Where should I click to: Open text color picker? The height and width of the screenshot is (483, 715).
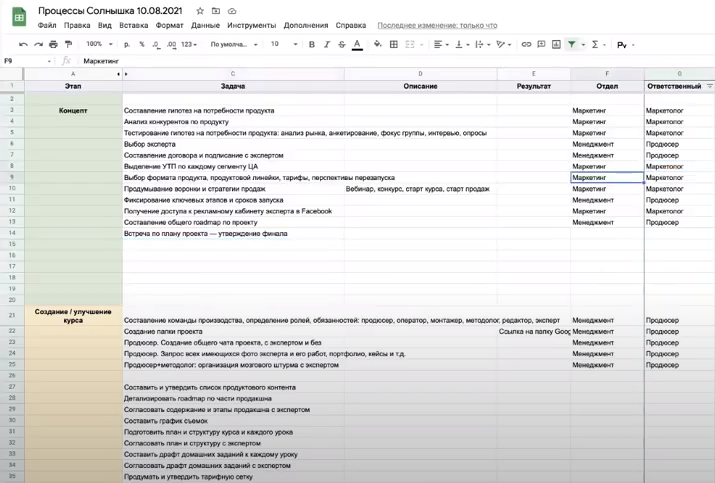[357, 45]
